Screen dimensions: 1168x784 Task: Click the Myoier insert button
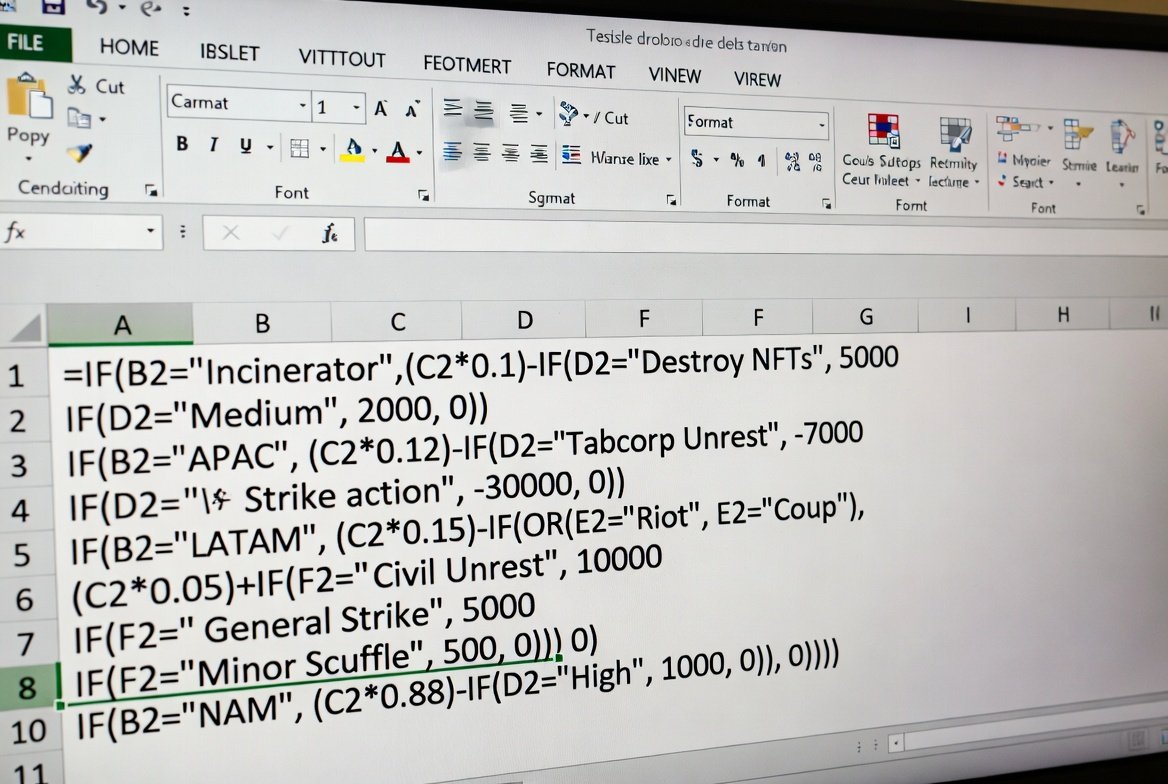1024,160
